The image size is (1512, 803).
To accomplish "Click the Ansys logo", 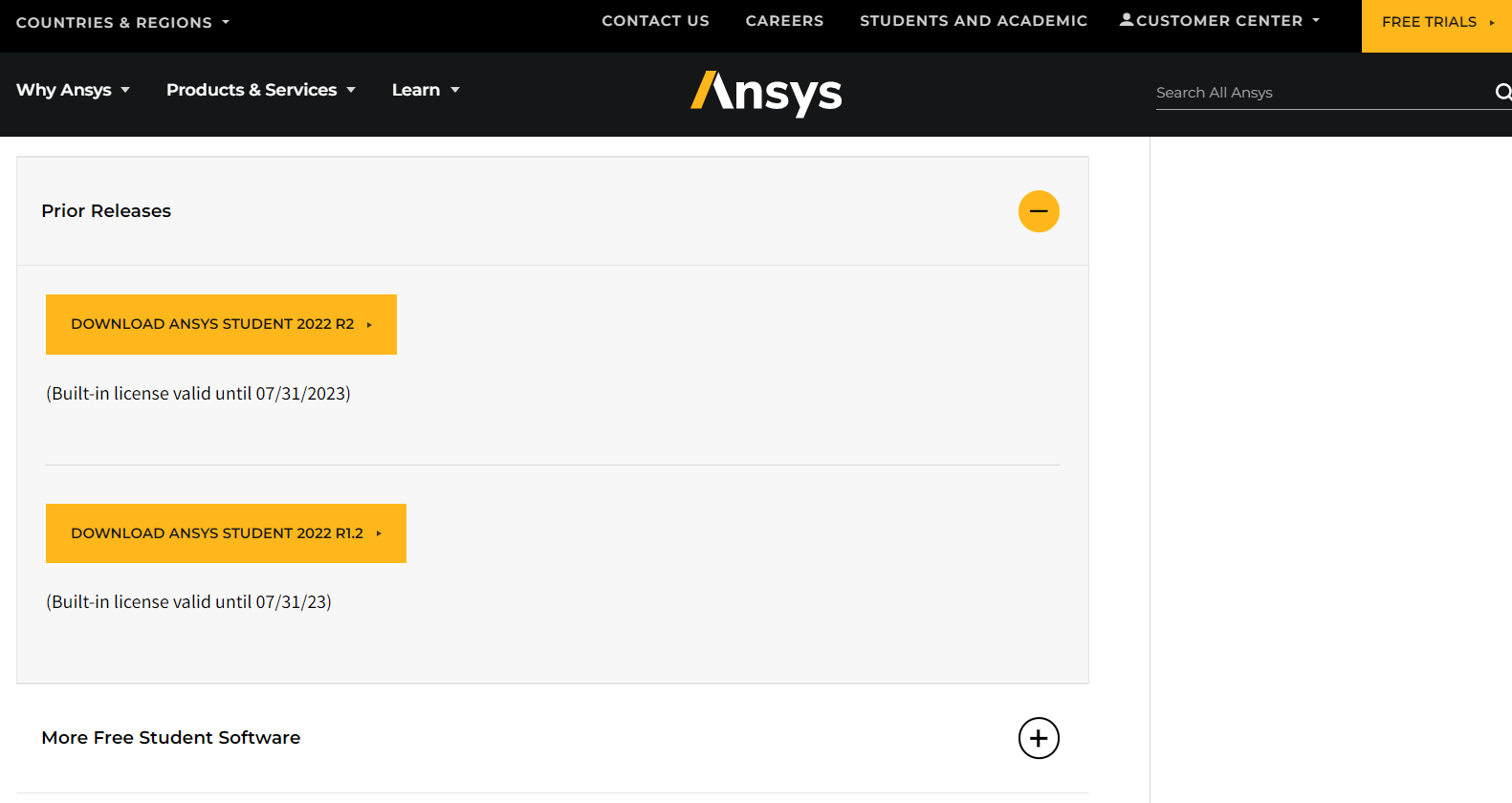I will 766,94.
